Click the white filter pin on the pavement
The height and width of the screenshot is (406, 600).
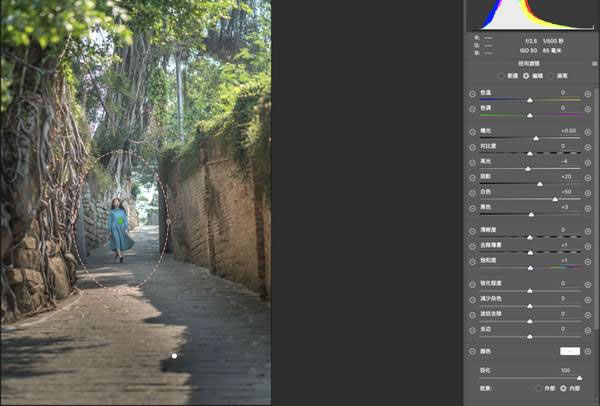point(174,356)
